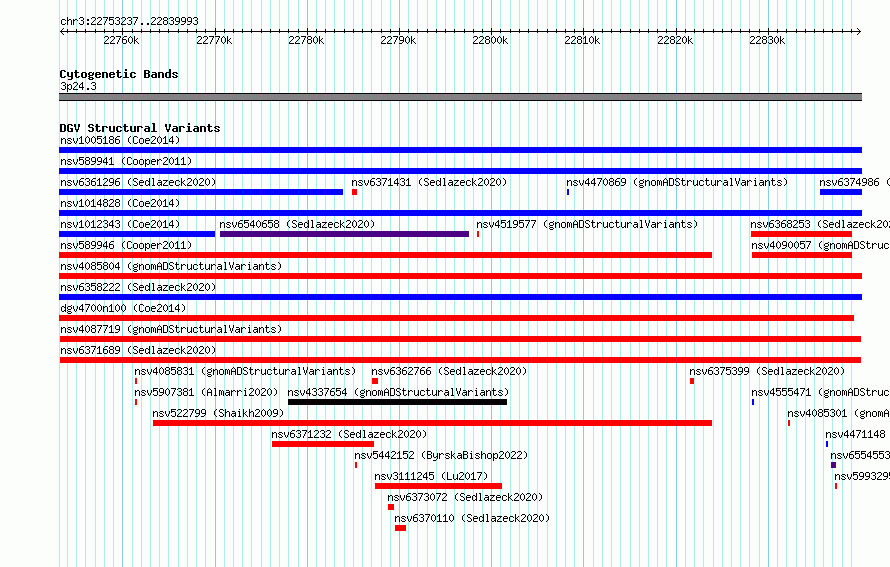Select the red nsv3111245 variant bar
The height and width of the screenshot is (567, 890).
pyautogui.click(x=438, y=486)
